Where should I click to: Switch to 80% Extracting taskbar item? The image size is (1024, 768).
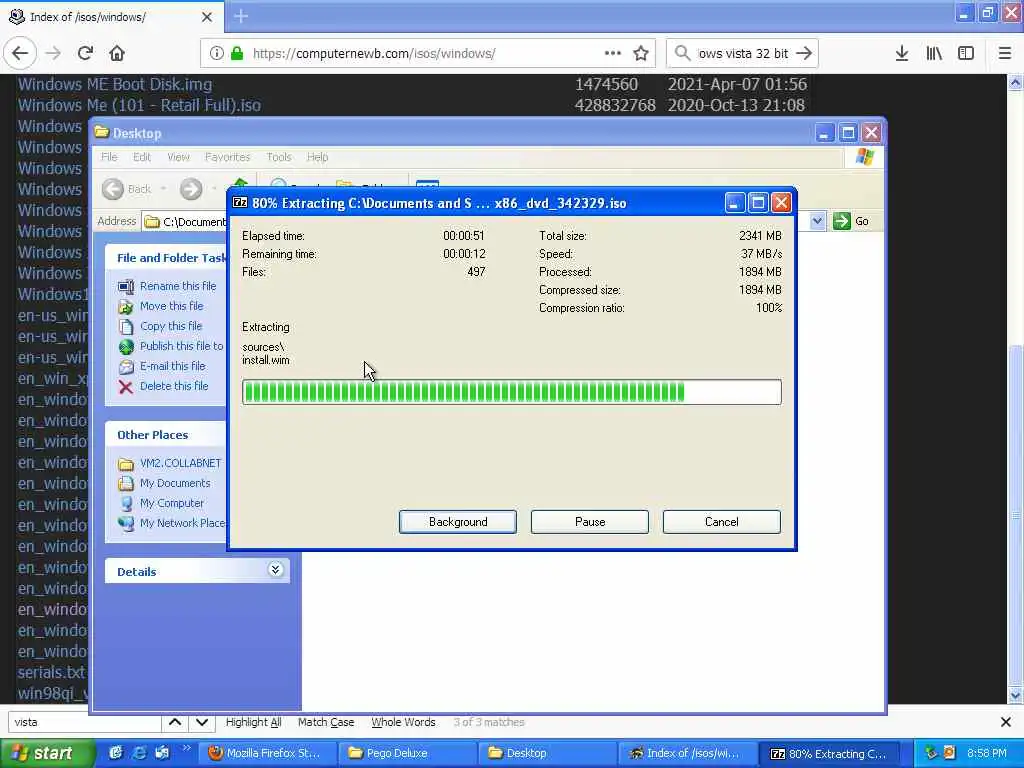[x=829, y=754]
